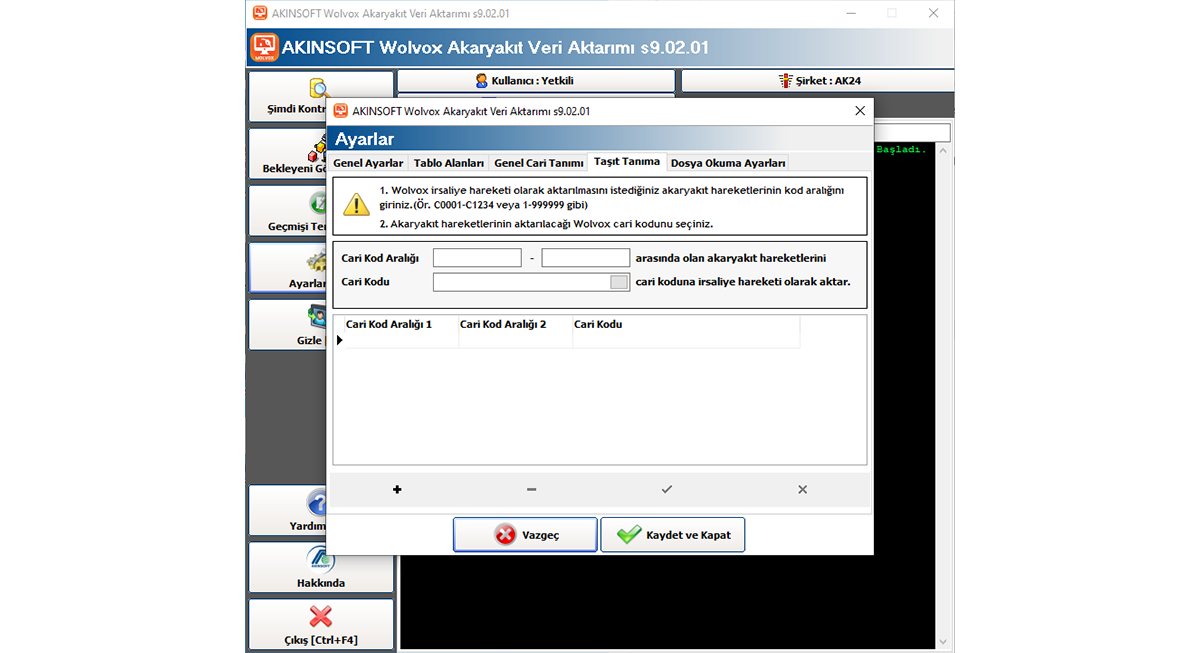1200x653 pixels.
Task: Click Kaydet ve Kapat button
Action: coord(672,535)
